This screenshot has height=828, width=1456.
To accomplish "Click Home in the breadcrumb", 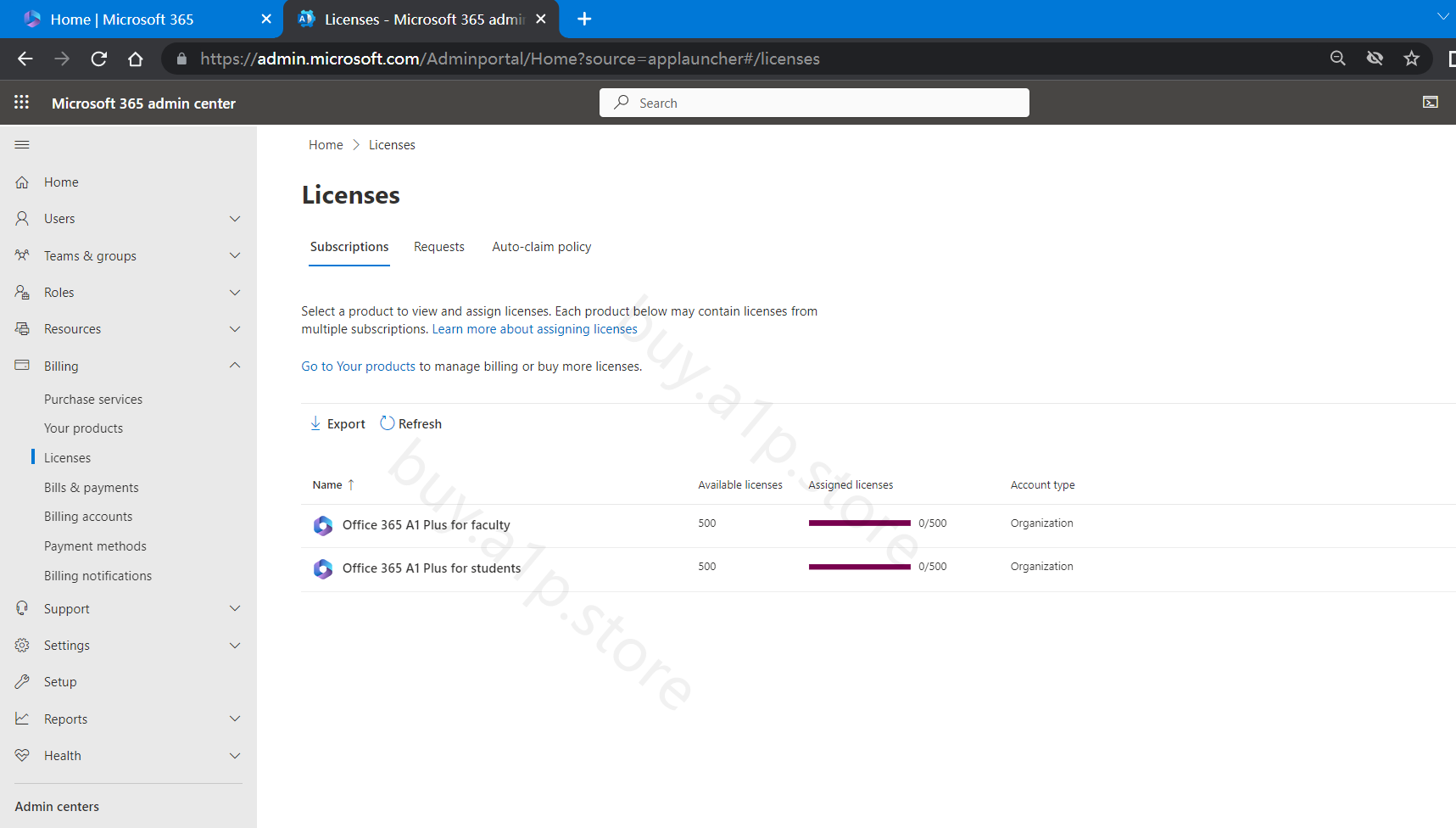I will pos(326,145).
